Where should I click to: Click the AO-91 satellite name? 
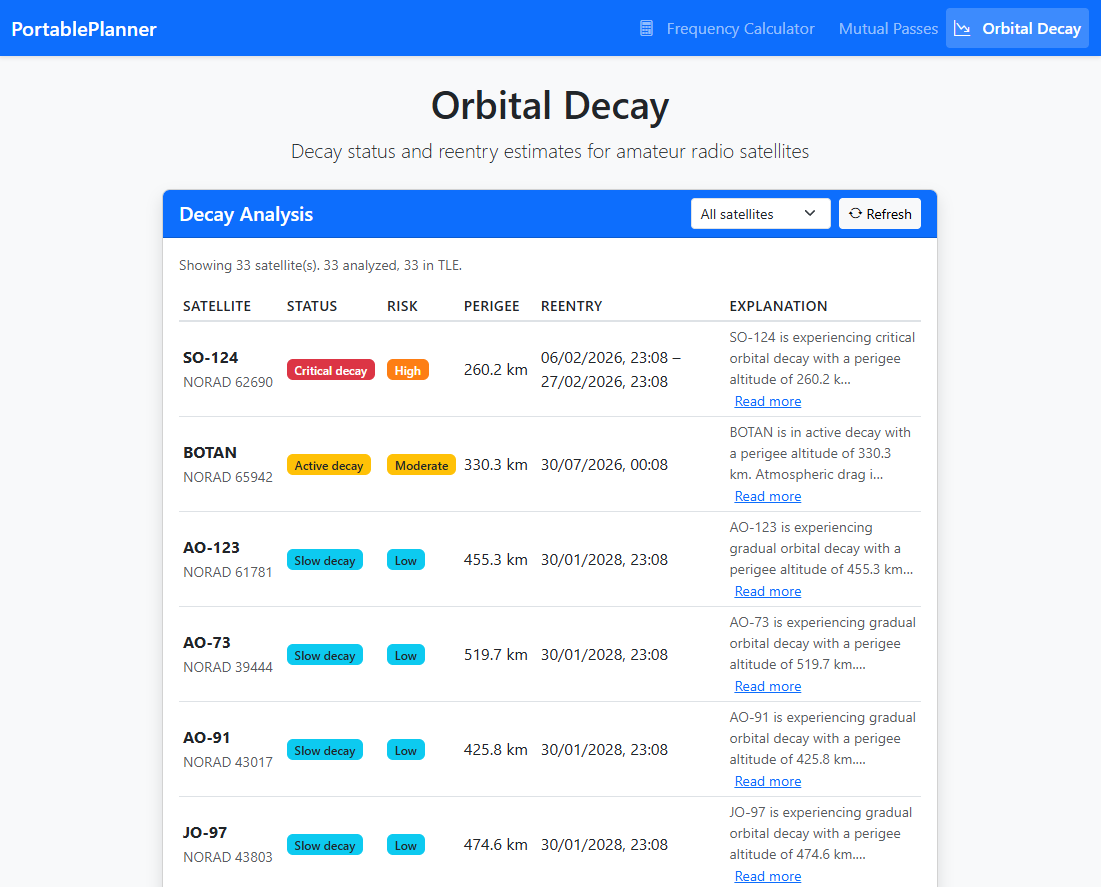206,737
